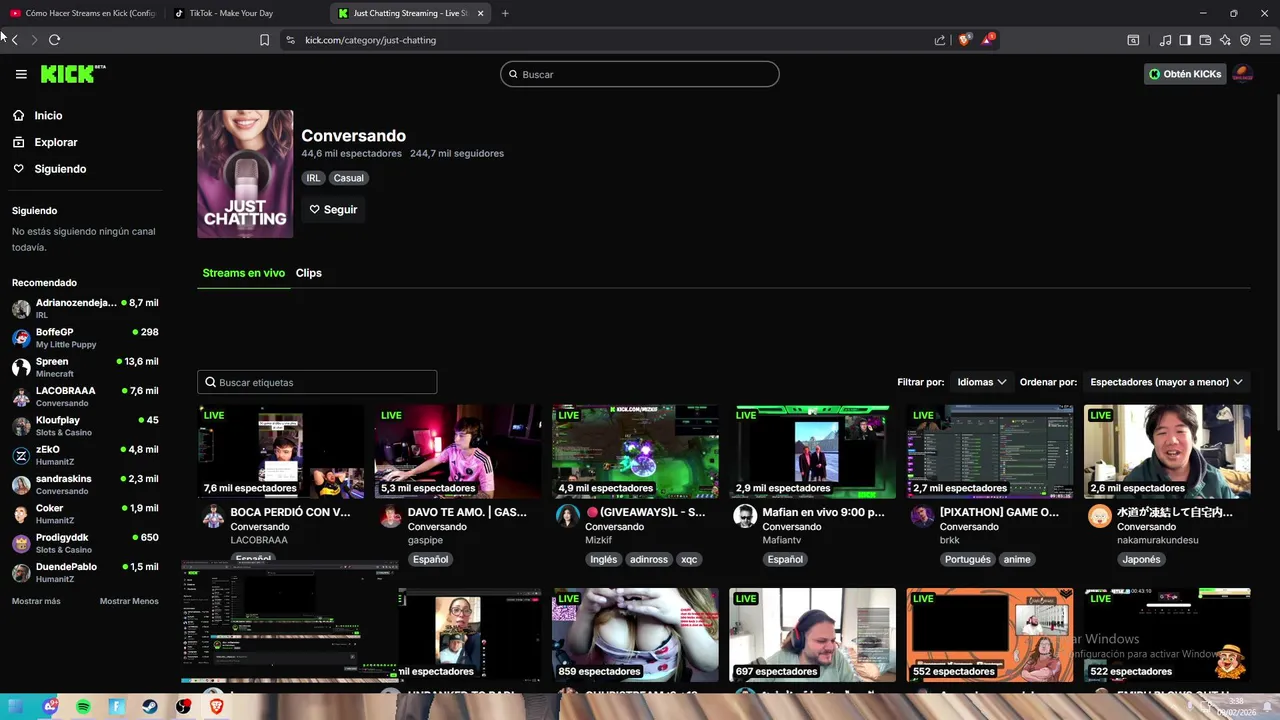This screenshot has width=1280, height=720.
Task: Click Mostrar Menos in the recommended list
Action: [x=129, y=601]
